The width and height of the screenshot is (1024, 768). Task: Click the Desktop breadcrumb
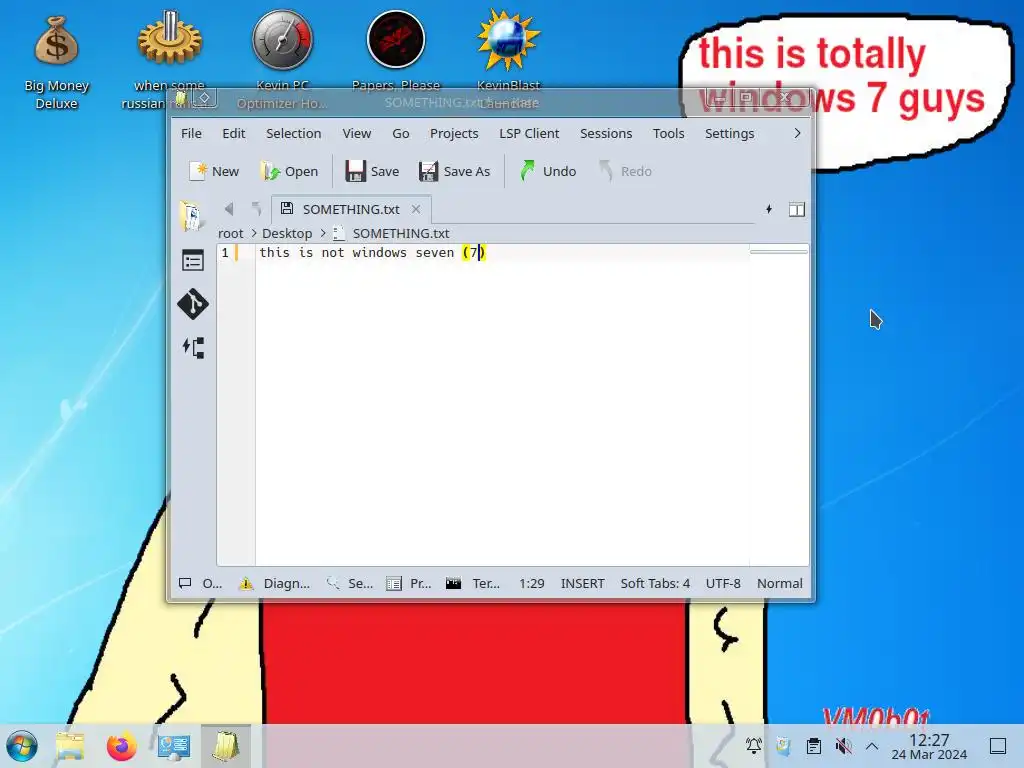[287, 233]
